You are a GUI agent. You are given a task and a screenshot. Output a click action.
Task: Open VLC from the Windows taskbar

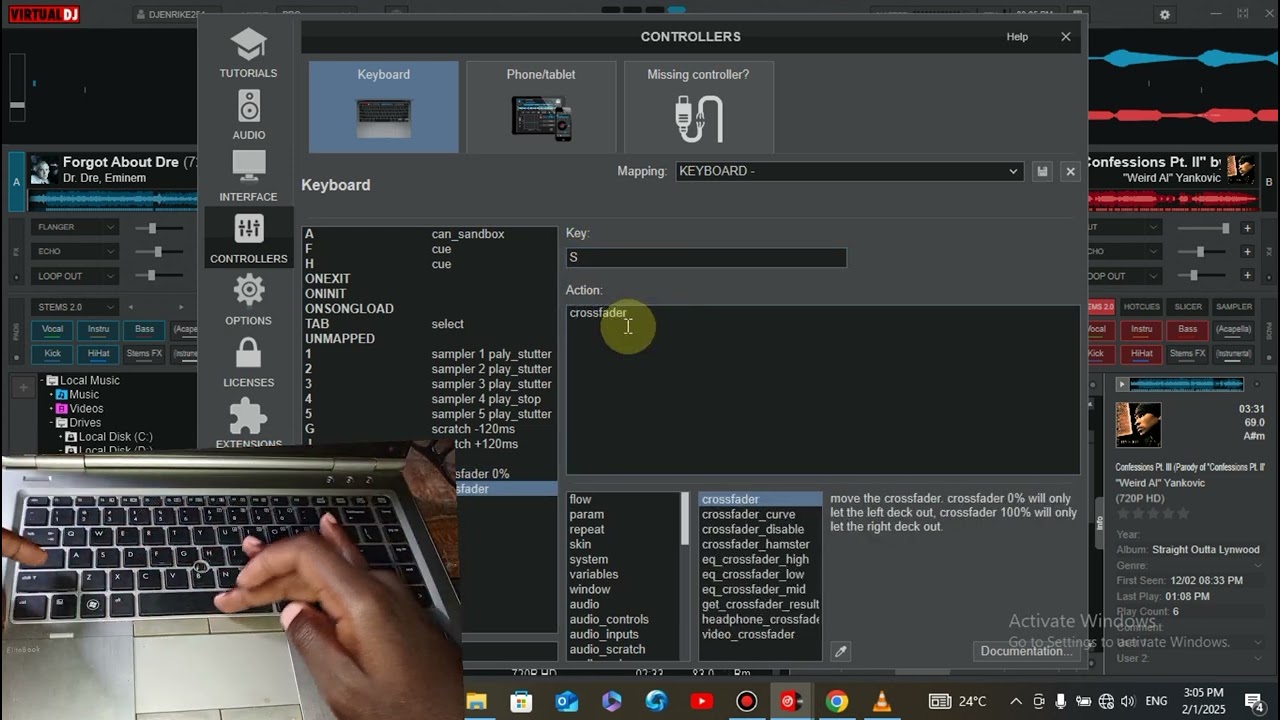(882, 701)
